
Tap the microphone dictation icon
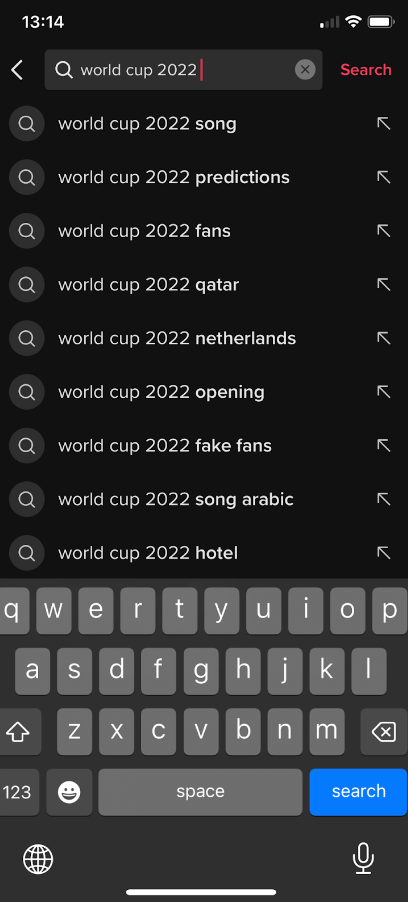click(x=363, y=859)
